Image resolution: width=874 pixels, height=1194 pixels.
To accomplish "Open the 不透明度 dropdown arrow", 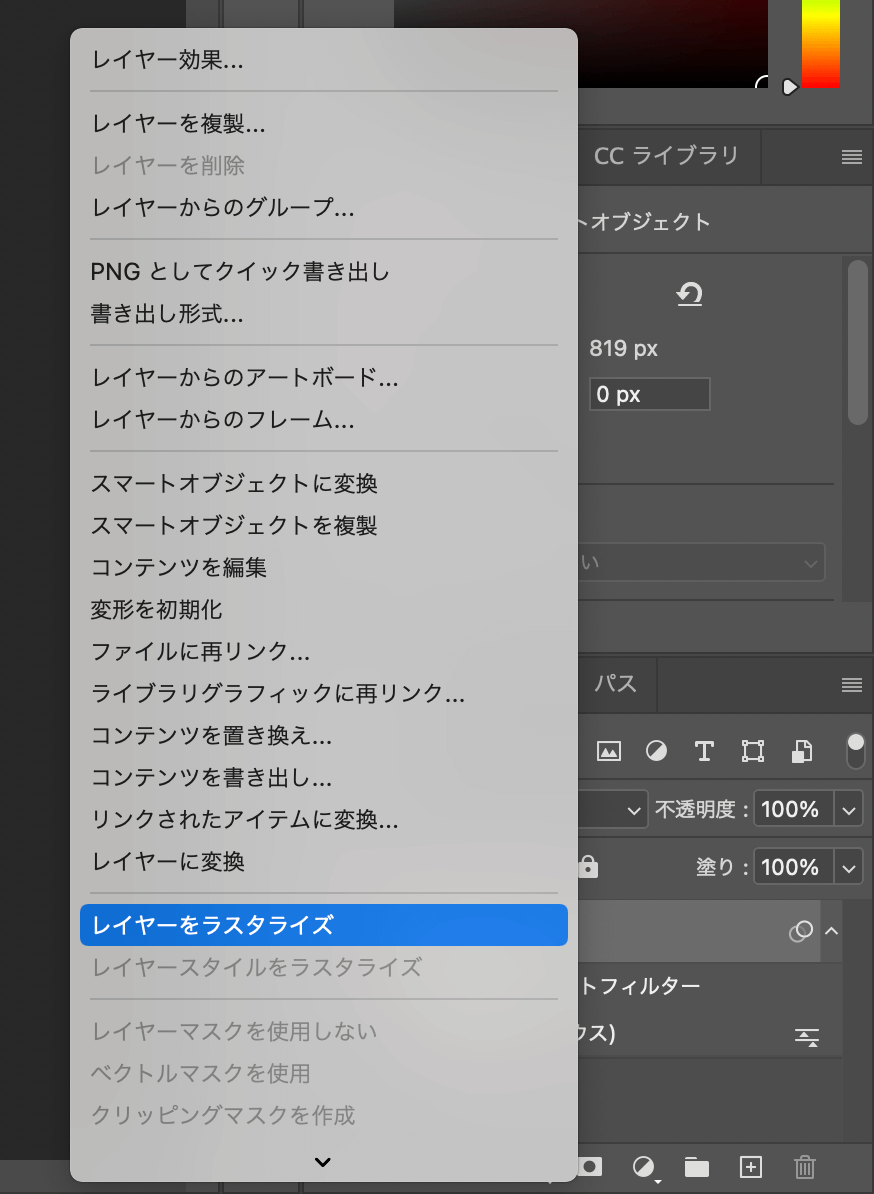I will click(x=849, y=809).
